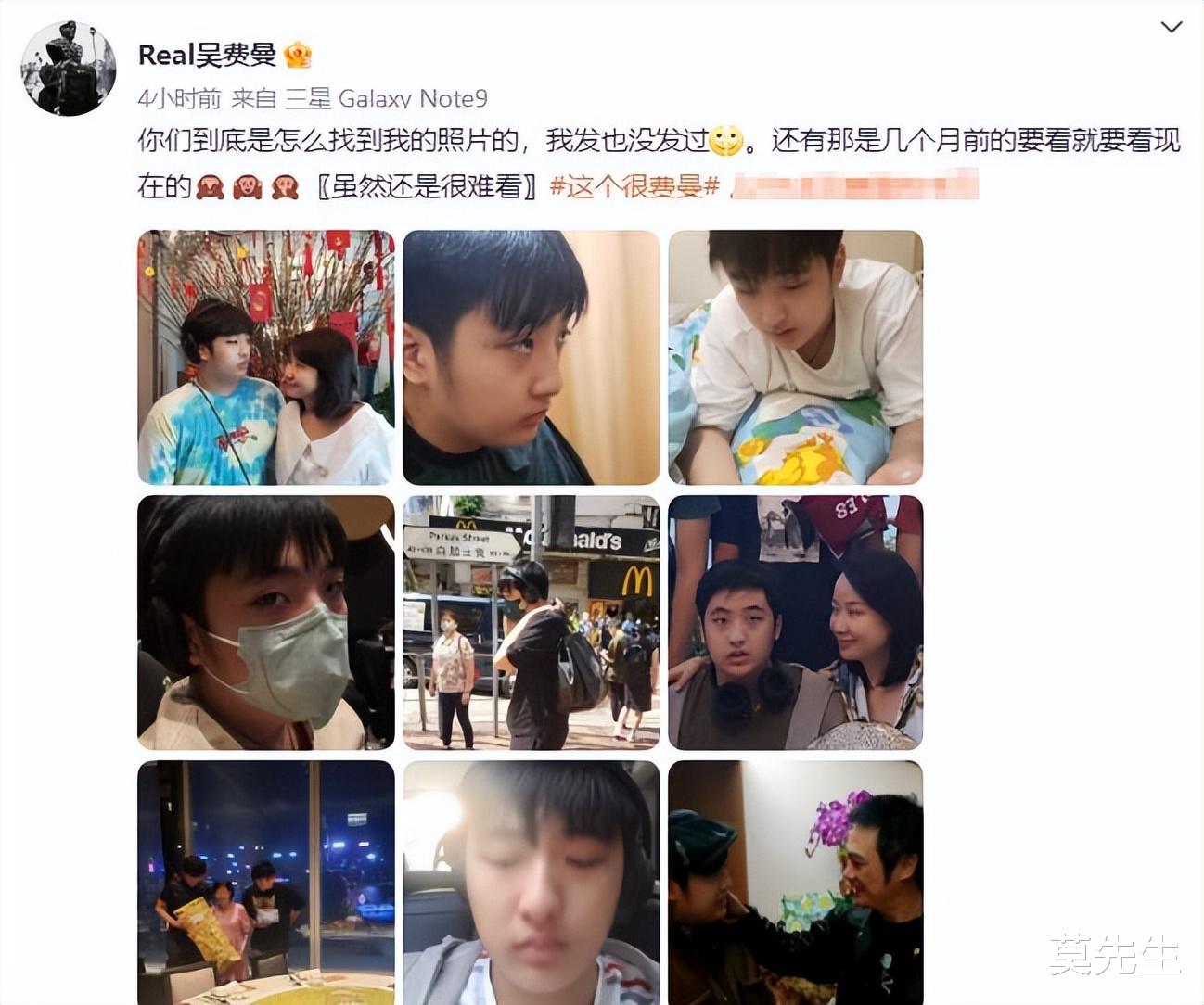
Task: Expand the post options chevron
Action: [1172, 27]
